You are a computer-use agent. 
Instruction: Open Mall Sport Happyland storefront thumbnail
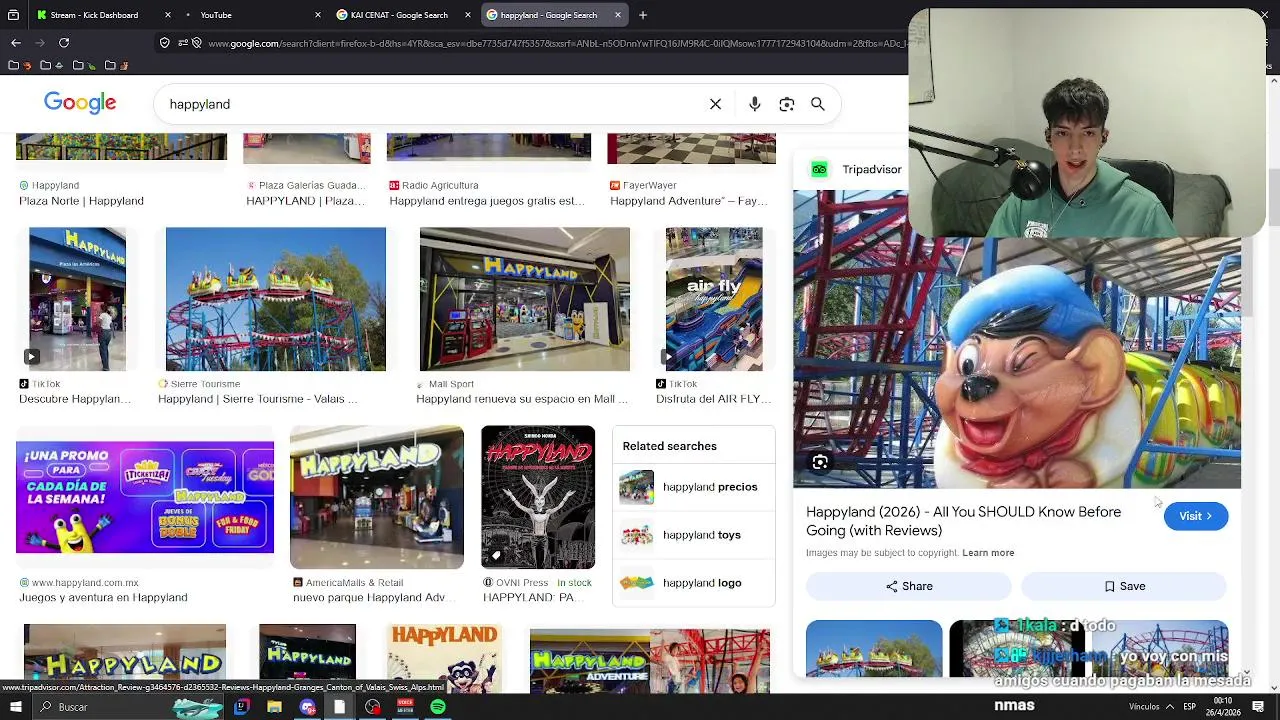pos(525,299)
